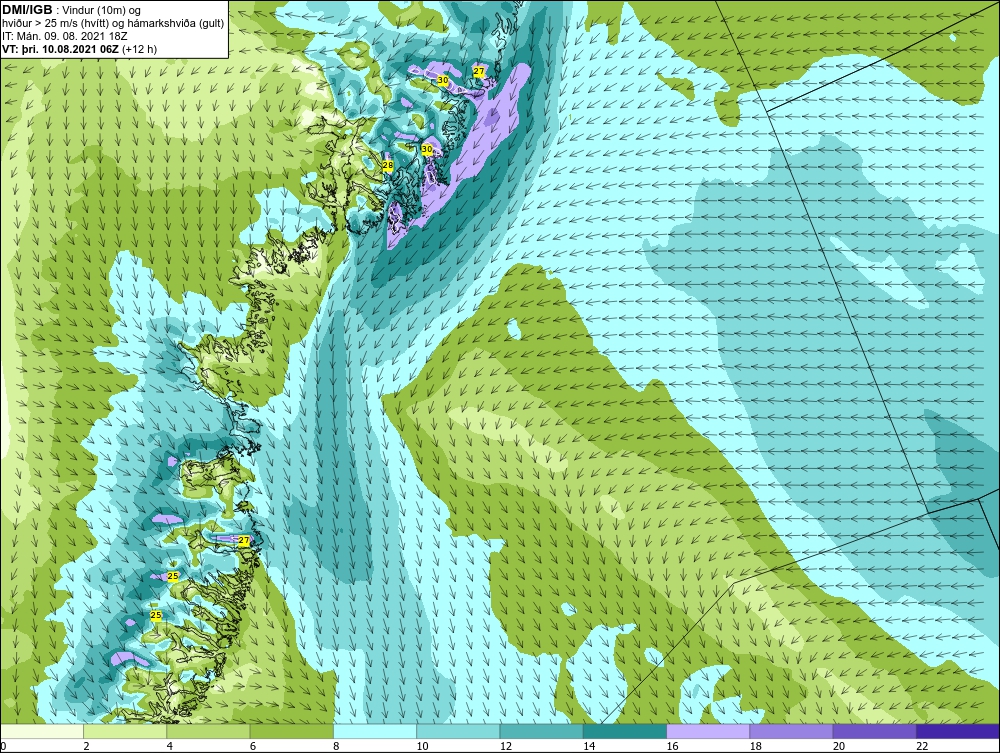Click the '4' scale label under color bar
Image resolution: width=1000 pixels, height=753 pixels.
coord(170,746)
